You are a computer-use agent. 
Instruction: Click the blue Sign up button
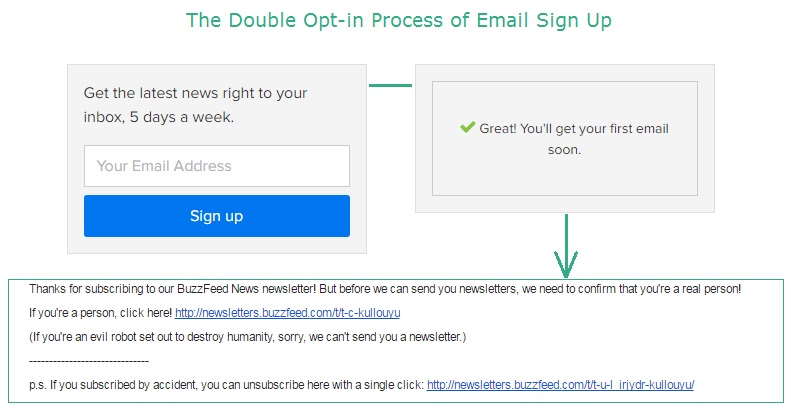[216, 216]
